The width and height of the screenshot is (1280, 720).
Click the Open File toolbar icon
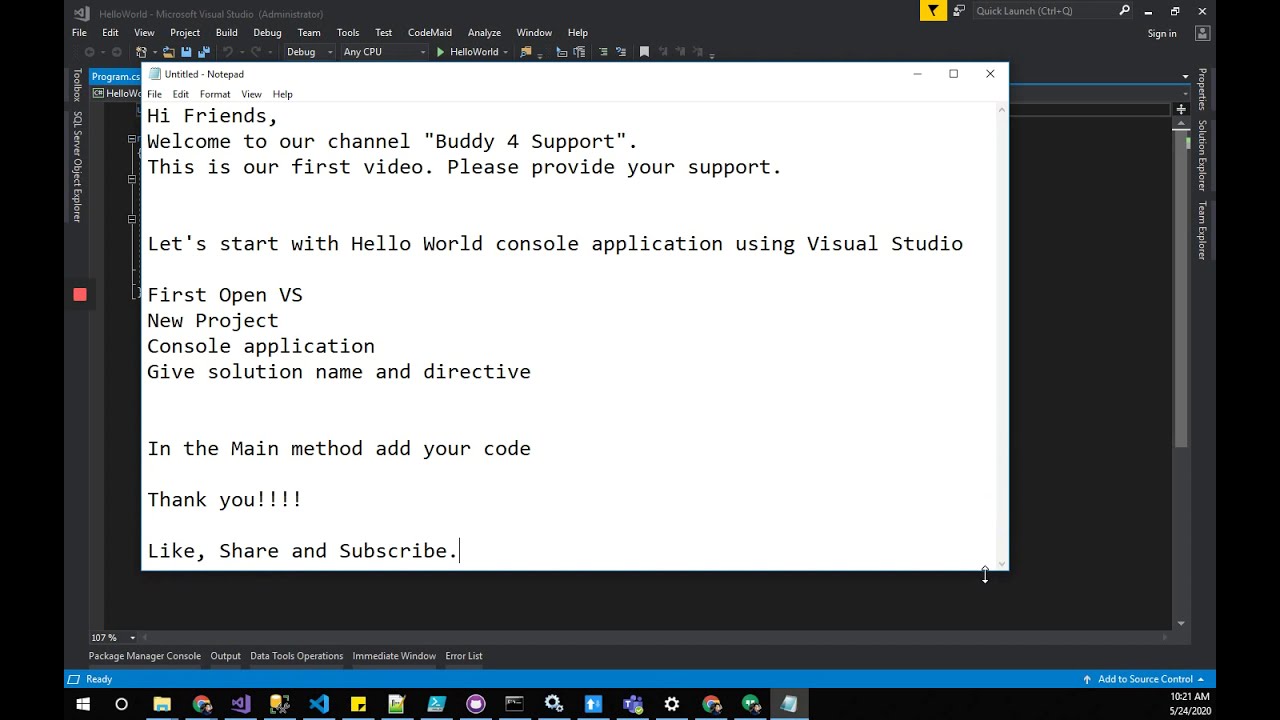(169, 52)
